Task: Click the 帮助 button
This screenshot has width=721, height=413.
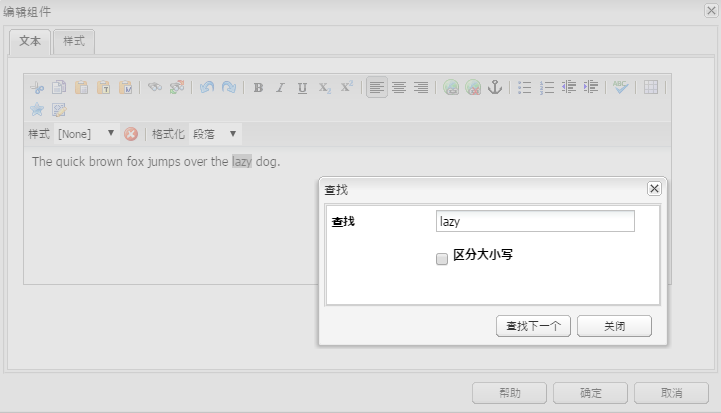Action: [x=509, y=393]
